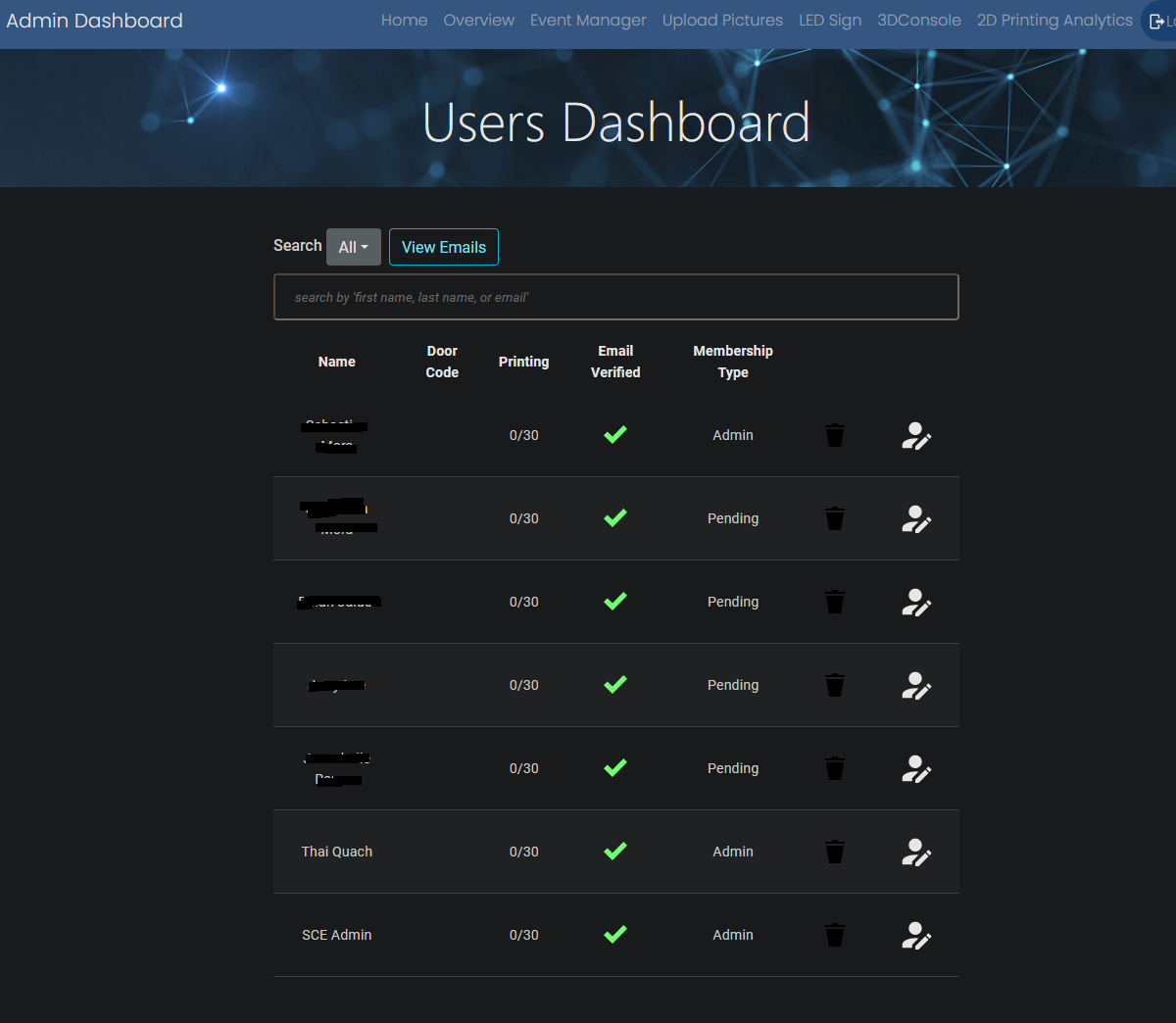Open Home in the navigation bar
Image resolution: width=1176 pixels, height=1023 pixels.
tap(404, 21)
